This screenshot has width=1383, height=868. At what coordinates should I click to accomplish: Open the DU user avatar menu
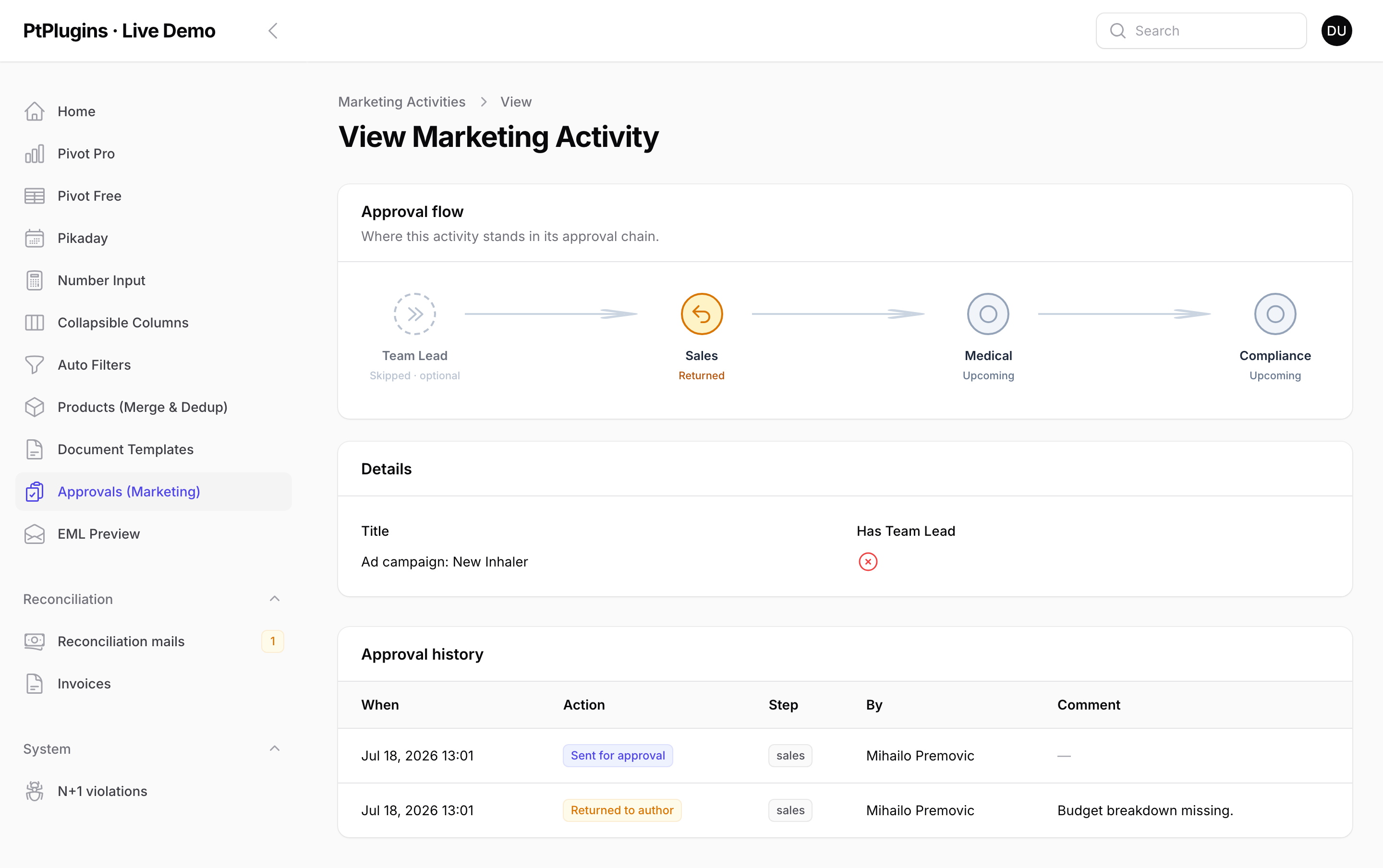tap(1336, 31)
